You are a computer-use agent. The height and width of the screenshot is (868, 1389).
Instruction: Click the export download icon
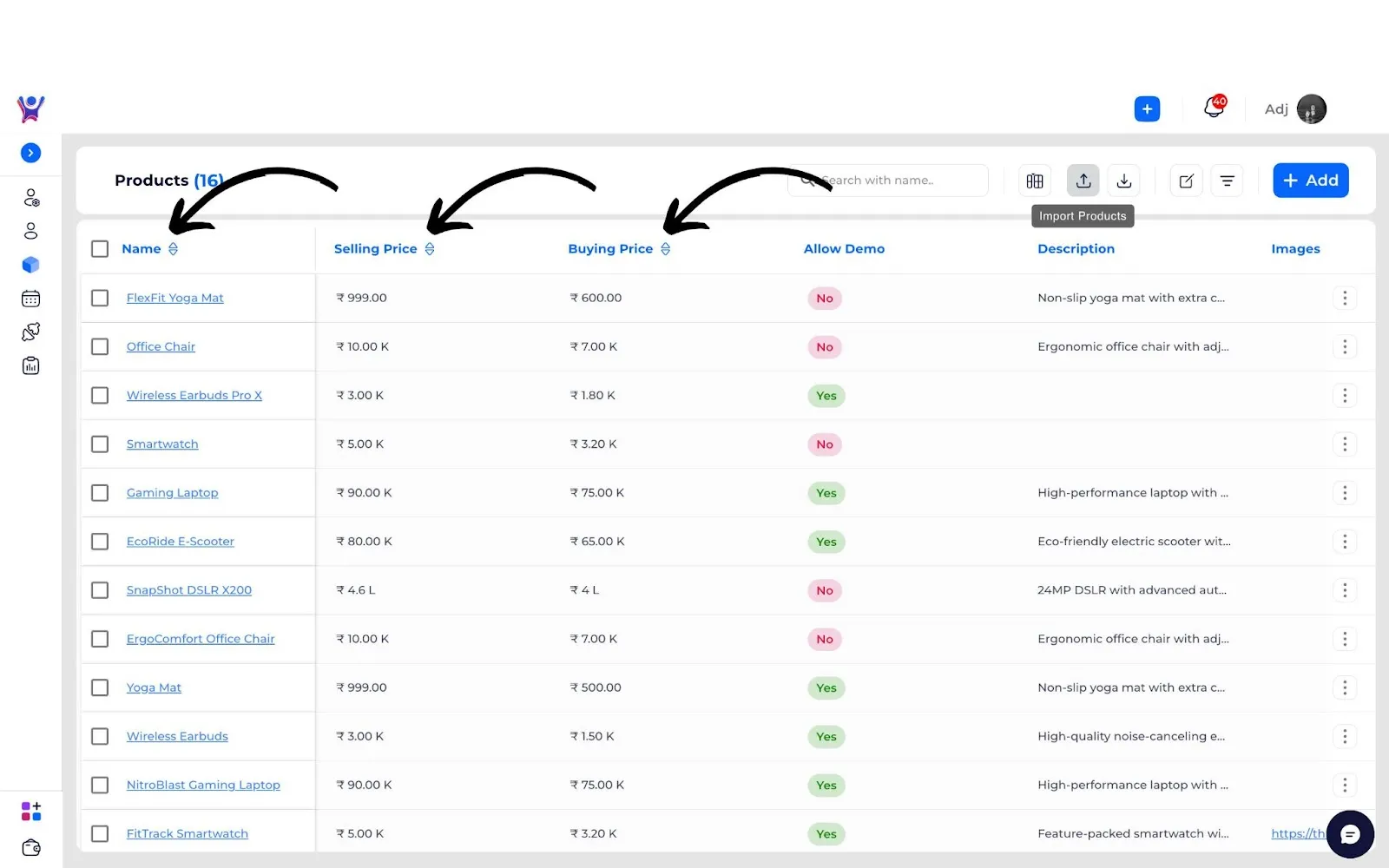[x=1124, y=181]
